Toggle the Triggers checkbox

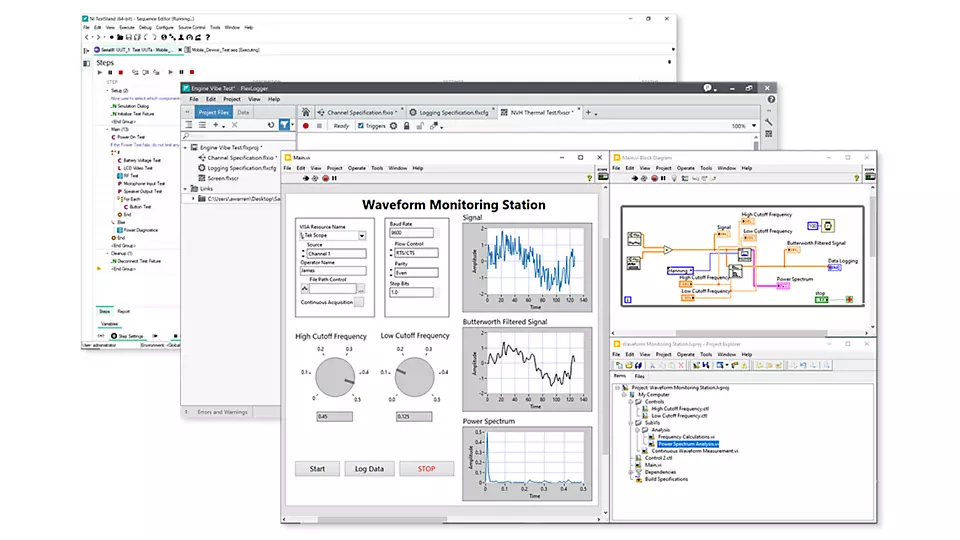[x=358, y=126]
